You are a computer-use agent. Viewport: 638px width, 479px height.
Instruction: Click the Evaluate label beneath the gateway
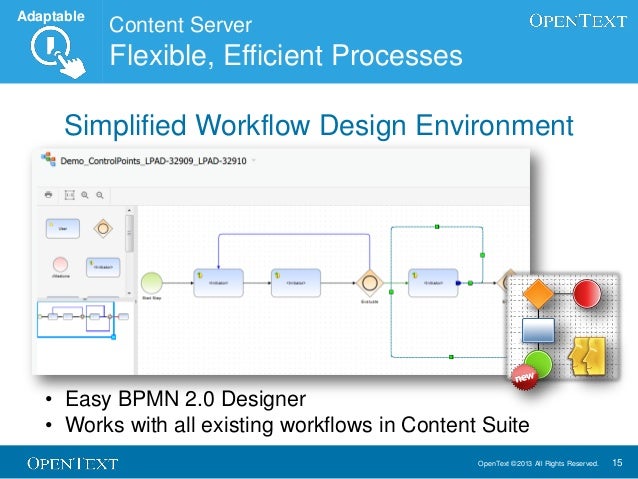(369, 302)
